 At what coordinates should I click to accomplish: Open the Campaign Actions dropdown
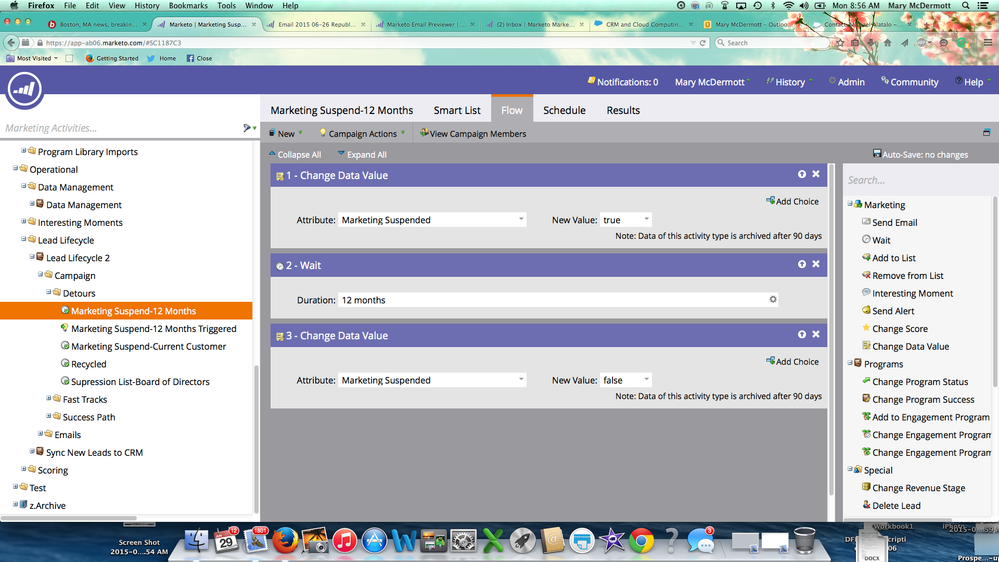pyautogui.click(x=363, y=134)
